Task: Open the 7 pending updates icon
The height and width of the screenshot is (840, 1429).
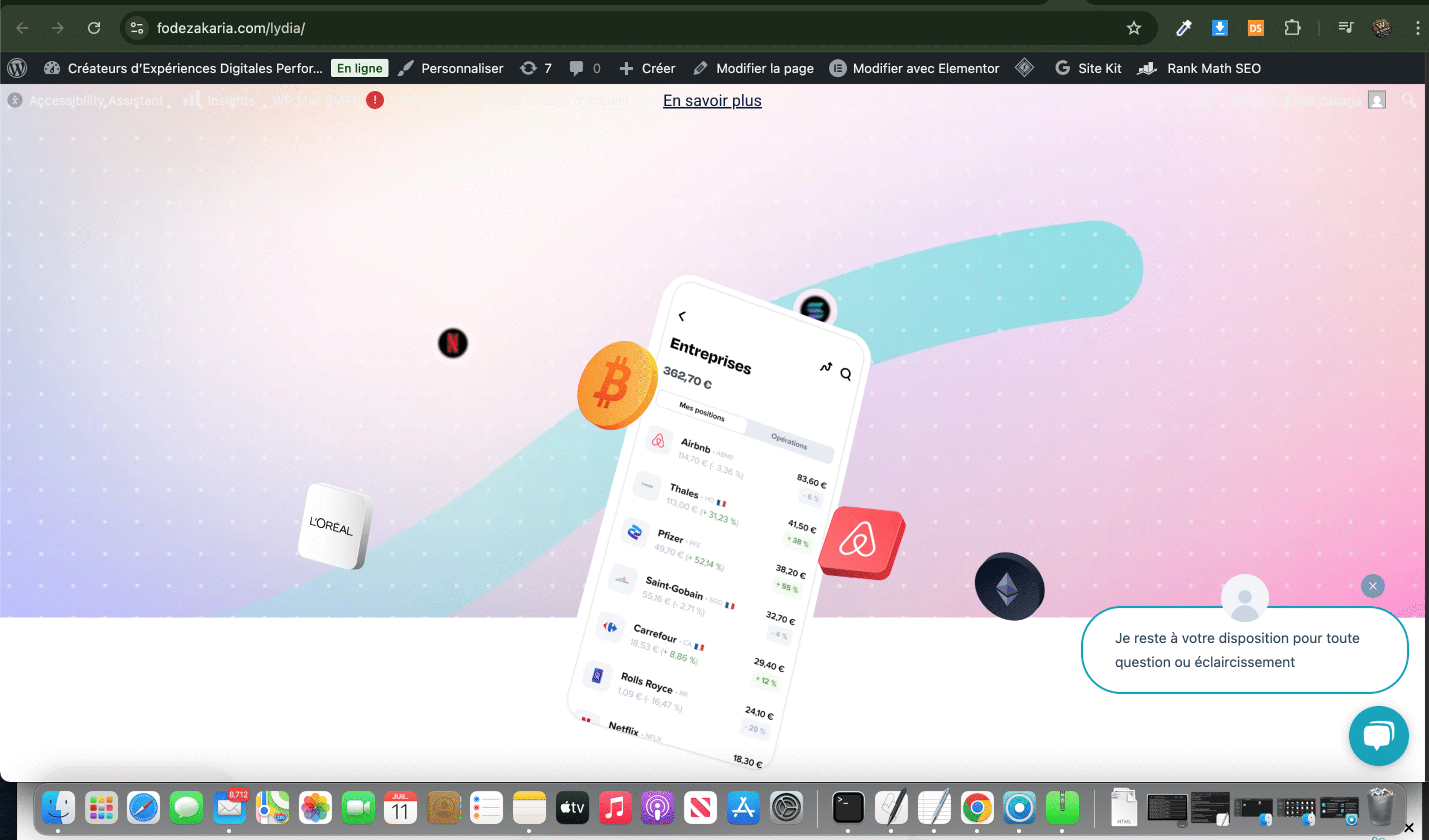Action: pos(536,68)
